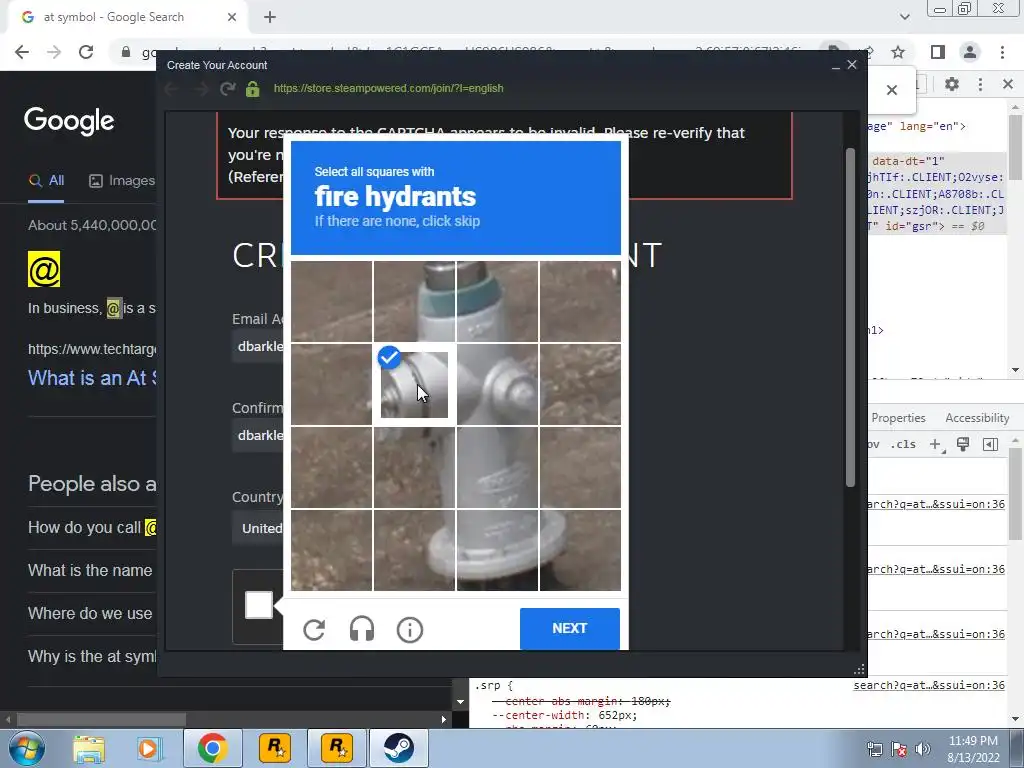Close the overlay X above DevTools
1024x768 pixels.
[891, 90]
